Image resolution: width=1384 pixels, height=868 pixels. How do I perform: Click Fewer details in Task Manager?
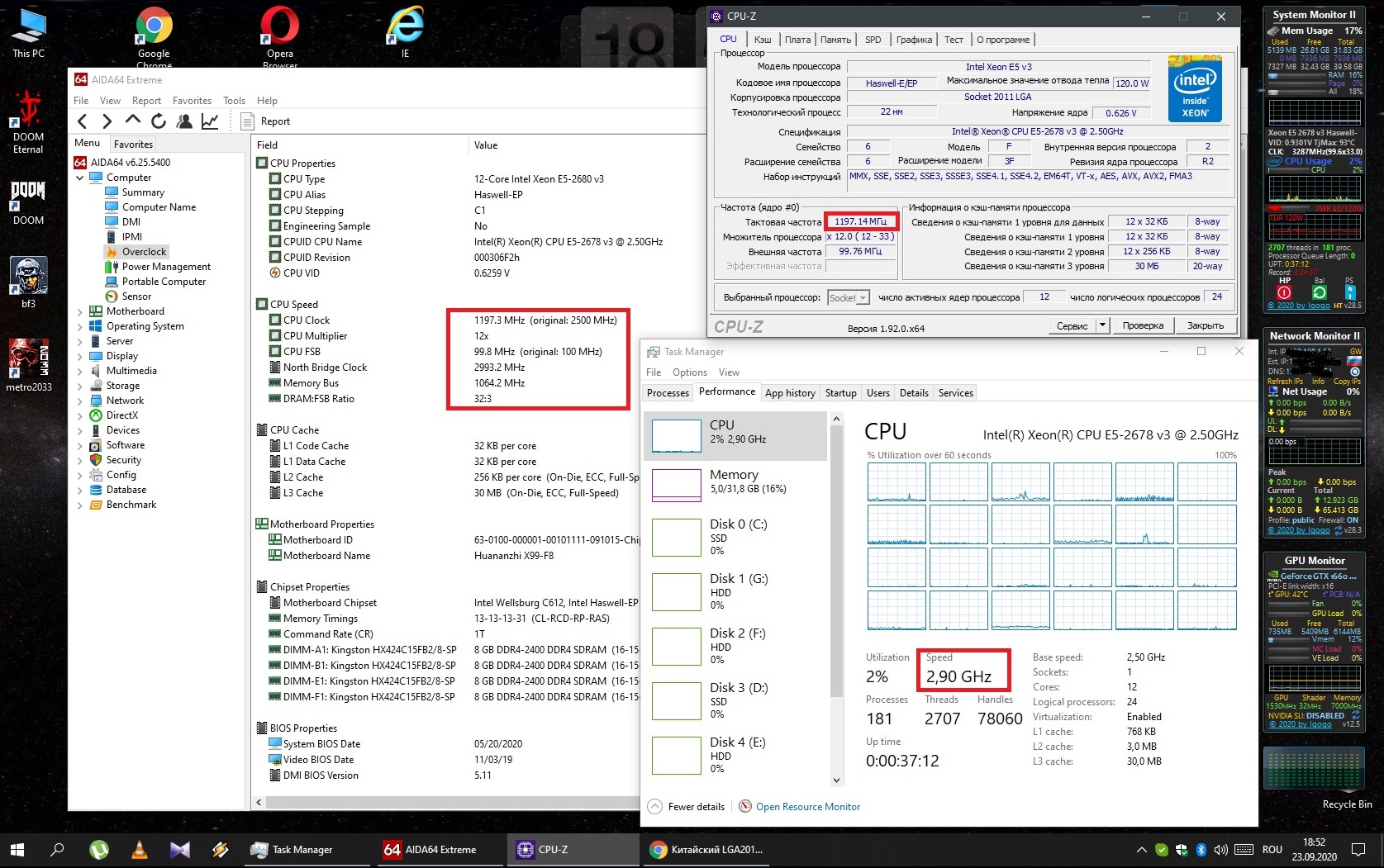(687, 807)
